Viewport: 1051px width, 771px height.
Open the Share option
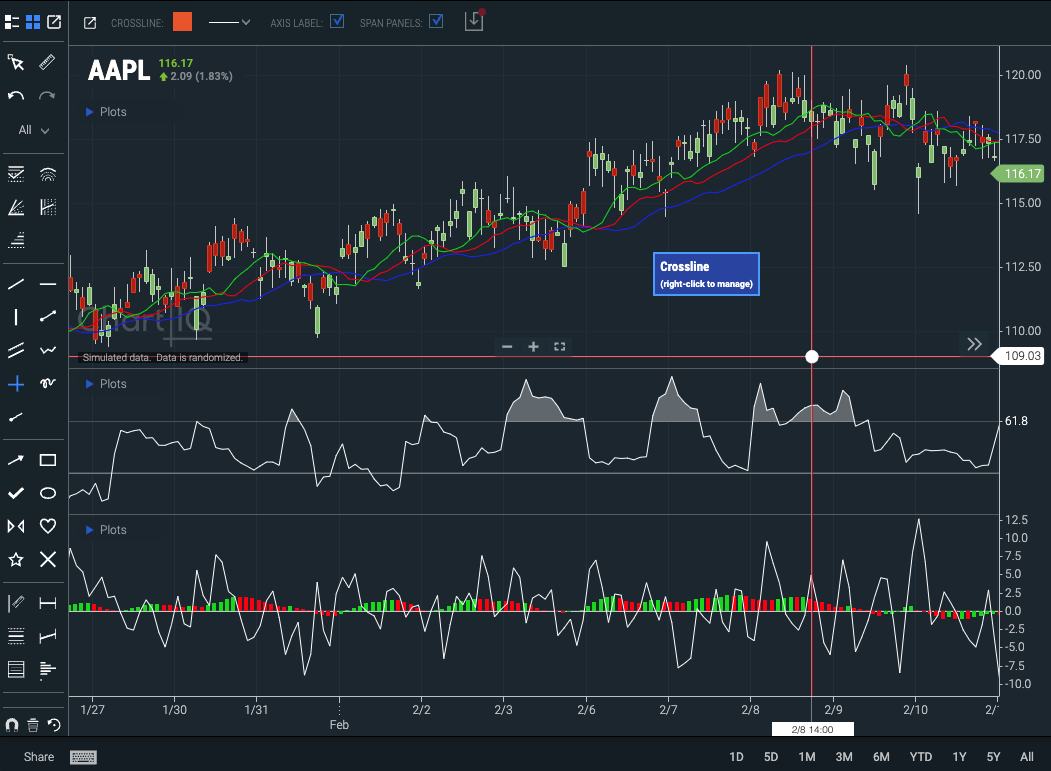[39, 757]
